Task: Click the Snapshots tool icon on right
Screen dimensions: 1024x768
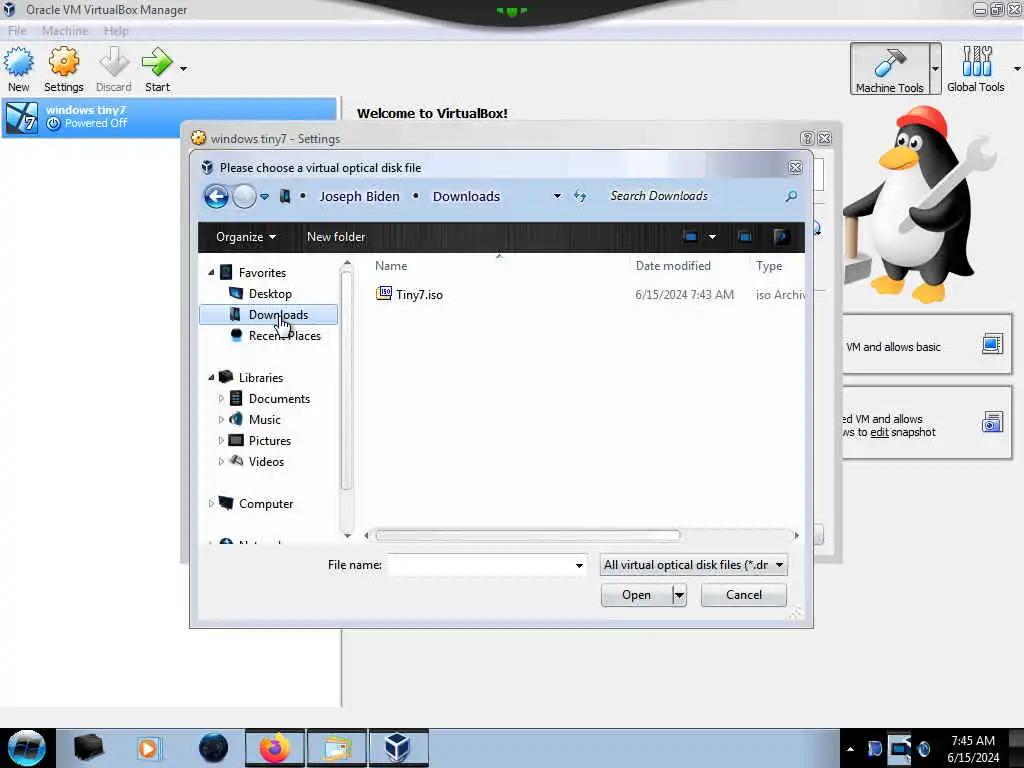Action: pos(992,423)
